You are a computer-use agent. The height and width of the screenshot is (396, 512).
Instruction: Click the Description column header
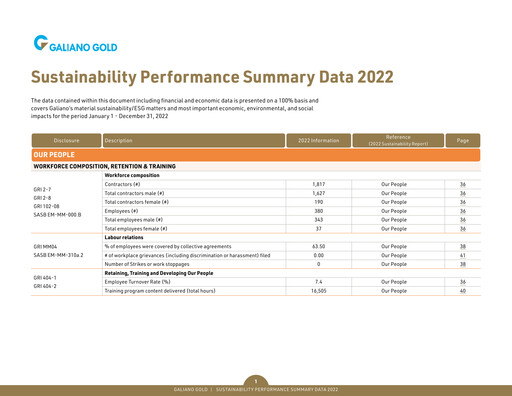194,140
